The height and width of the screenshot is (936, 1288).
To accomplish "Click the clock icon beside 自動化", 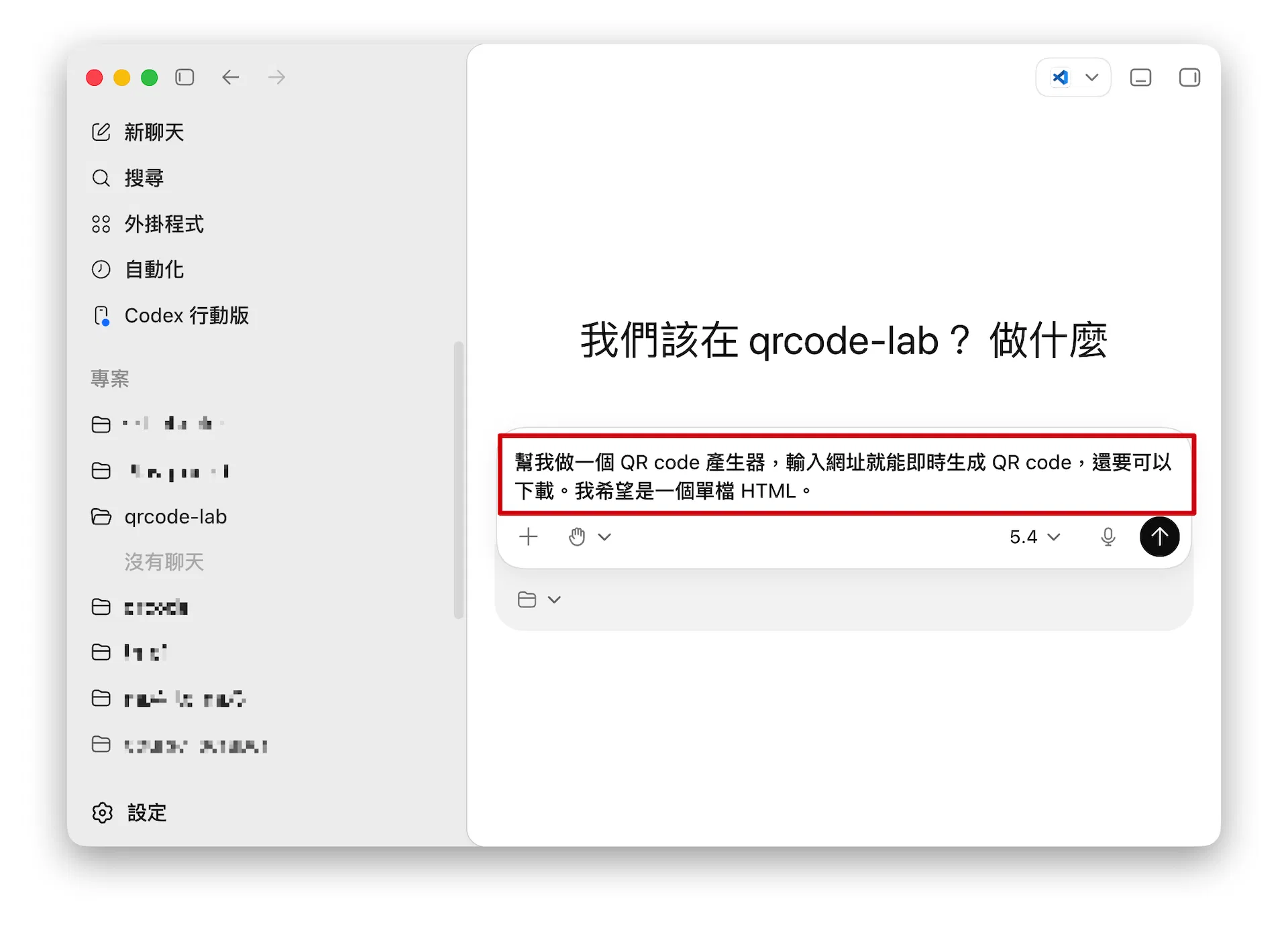I will tap(101, 270).
